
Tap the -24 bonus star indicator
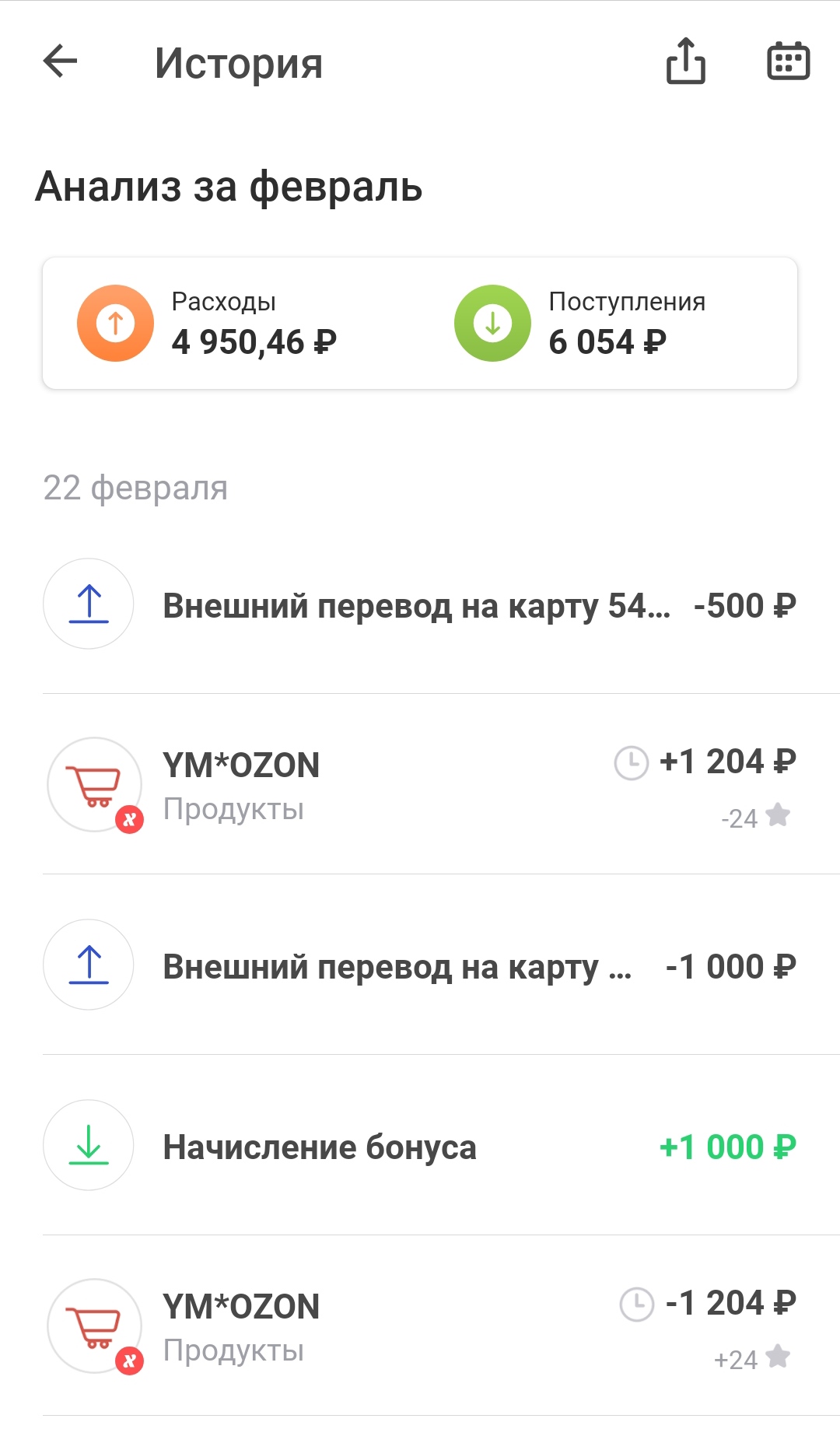coord(755,818)
